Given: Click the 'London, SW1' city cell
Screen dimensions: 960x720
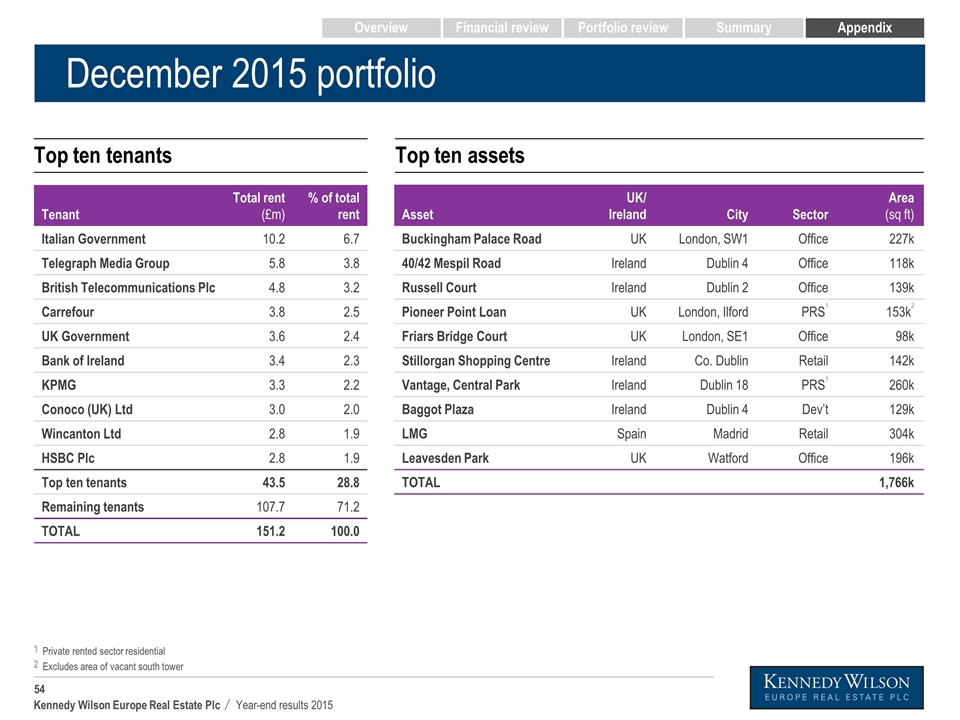Looking at the screenshot, I should coord(713,239).
